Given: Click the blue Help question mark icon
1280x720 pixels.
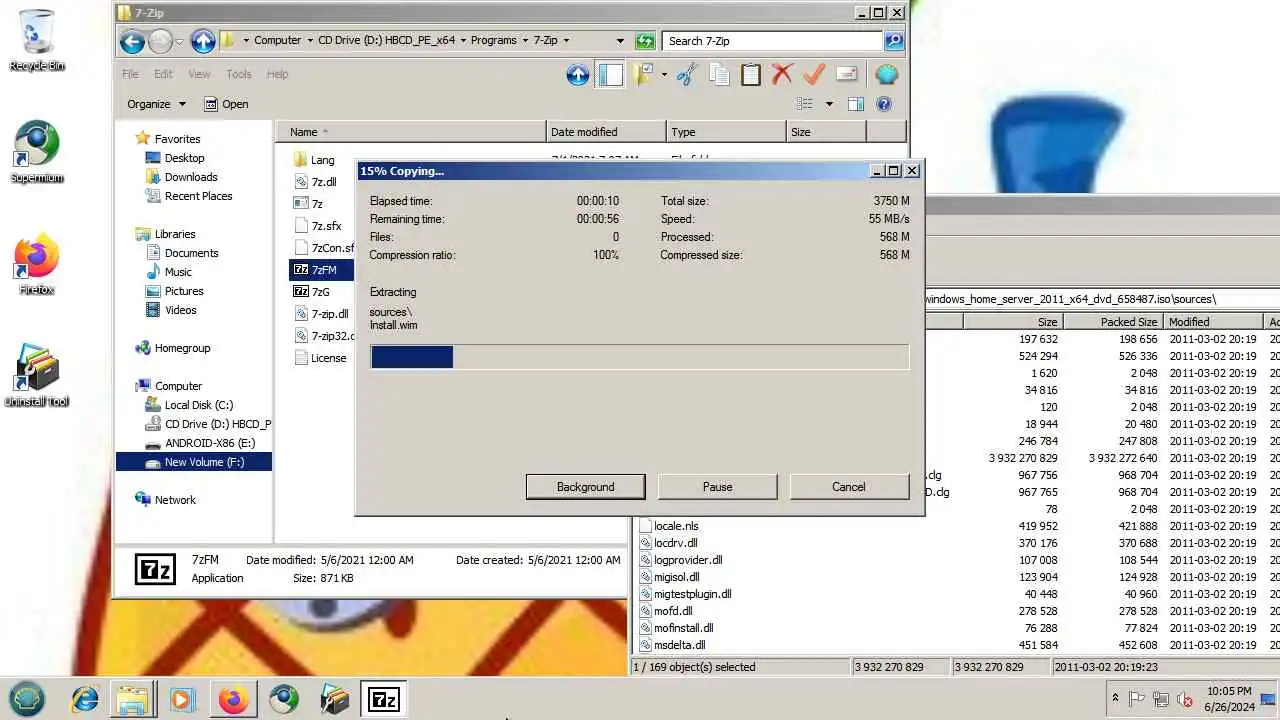Looking at the screenshot, I should pos(884,104).
